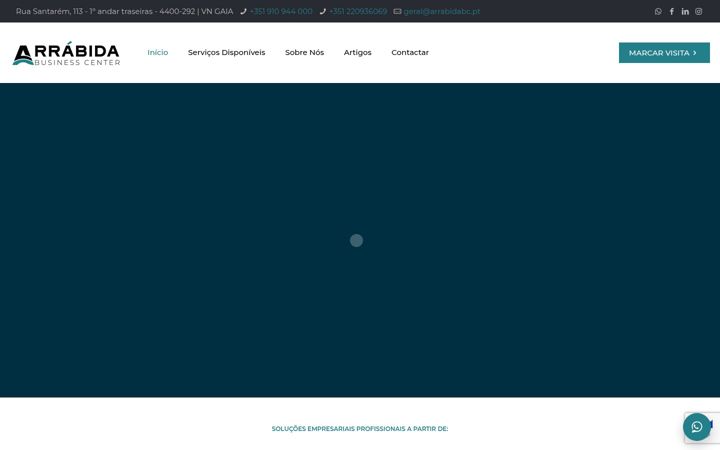The image size is (720, 450).
Task: Open the Instagram social icon
Action: [x=698, y=11]
